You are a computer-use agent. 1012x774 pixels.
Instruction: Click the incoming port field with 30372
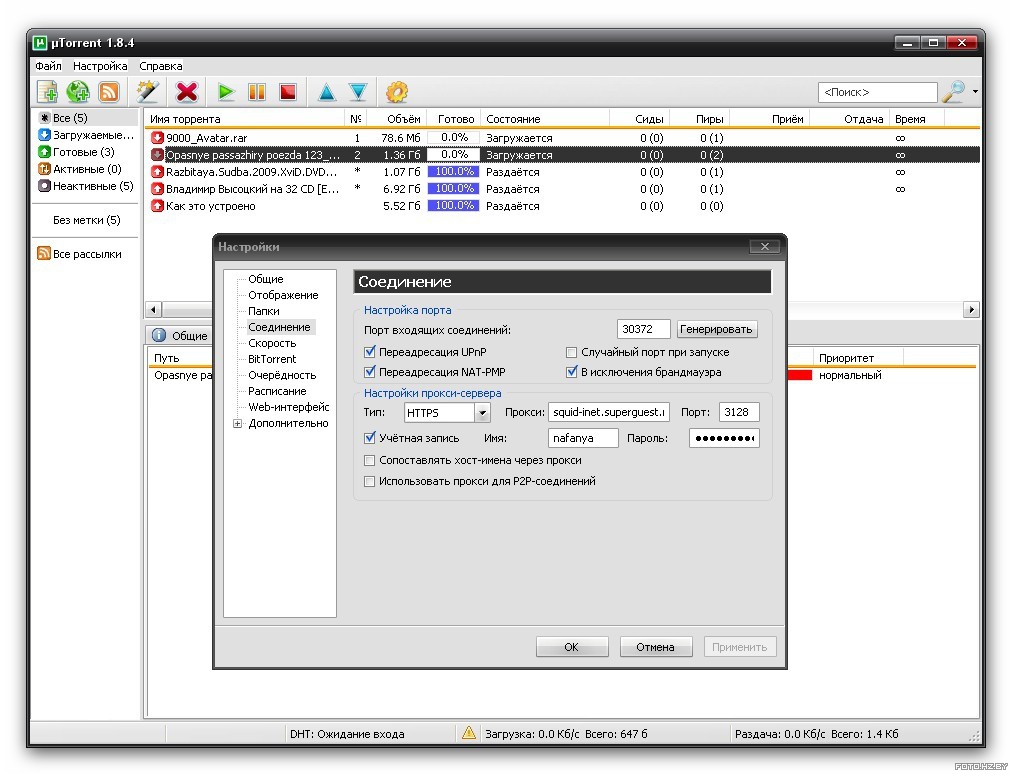(x=643, y=329)
